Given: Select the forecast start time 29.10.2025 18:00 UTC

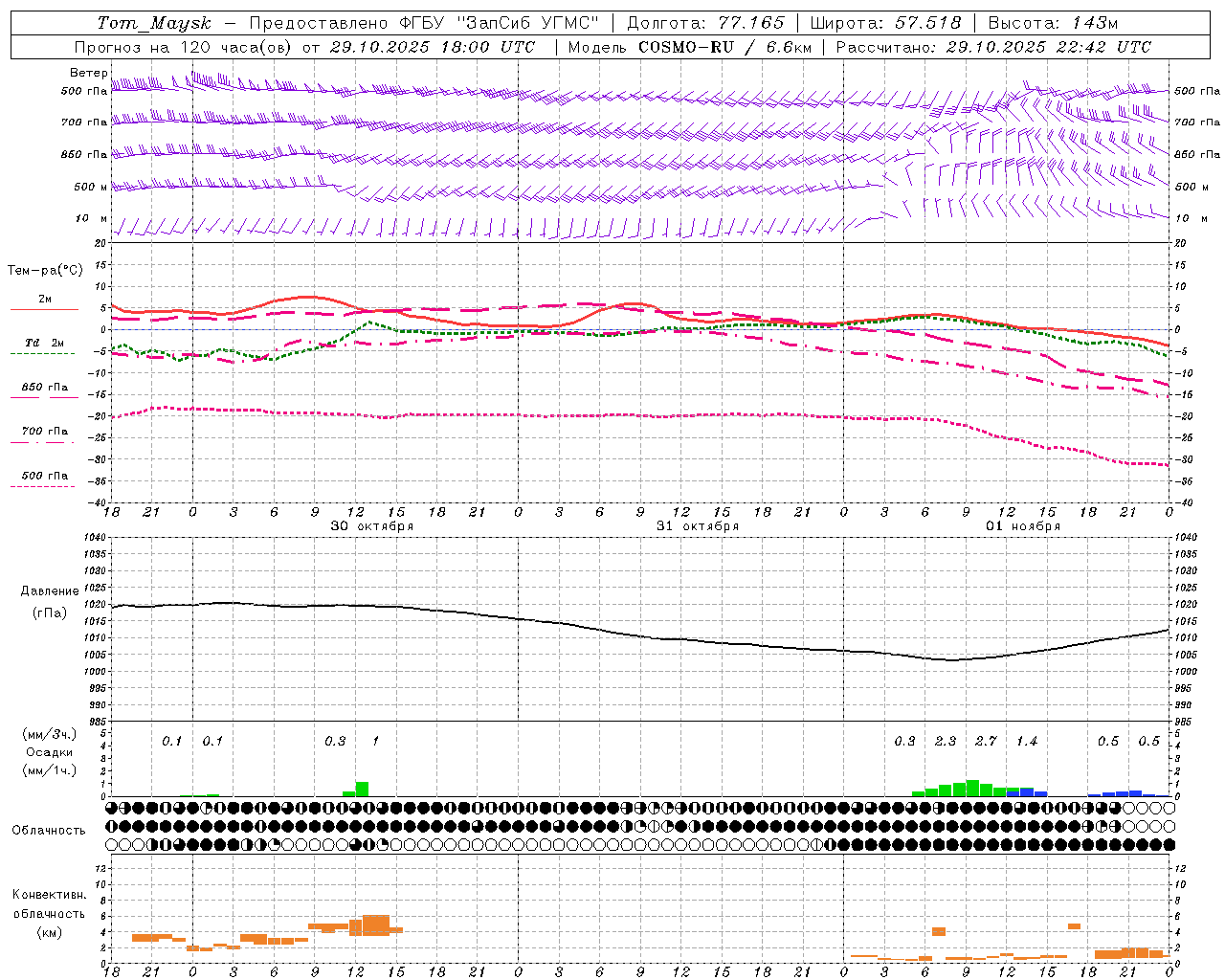Looking at the screenshot, I should click(433, 47).
